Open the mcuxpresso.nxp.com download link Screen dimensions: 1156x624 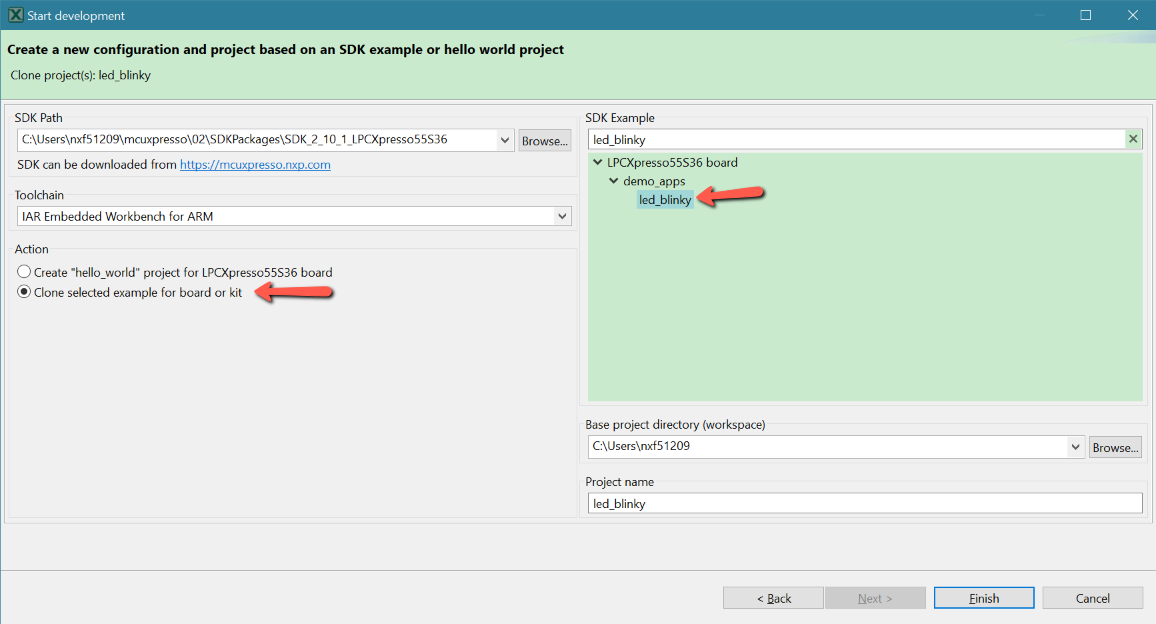(x=255, y=164)
